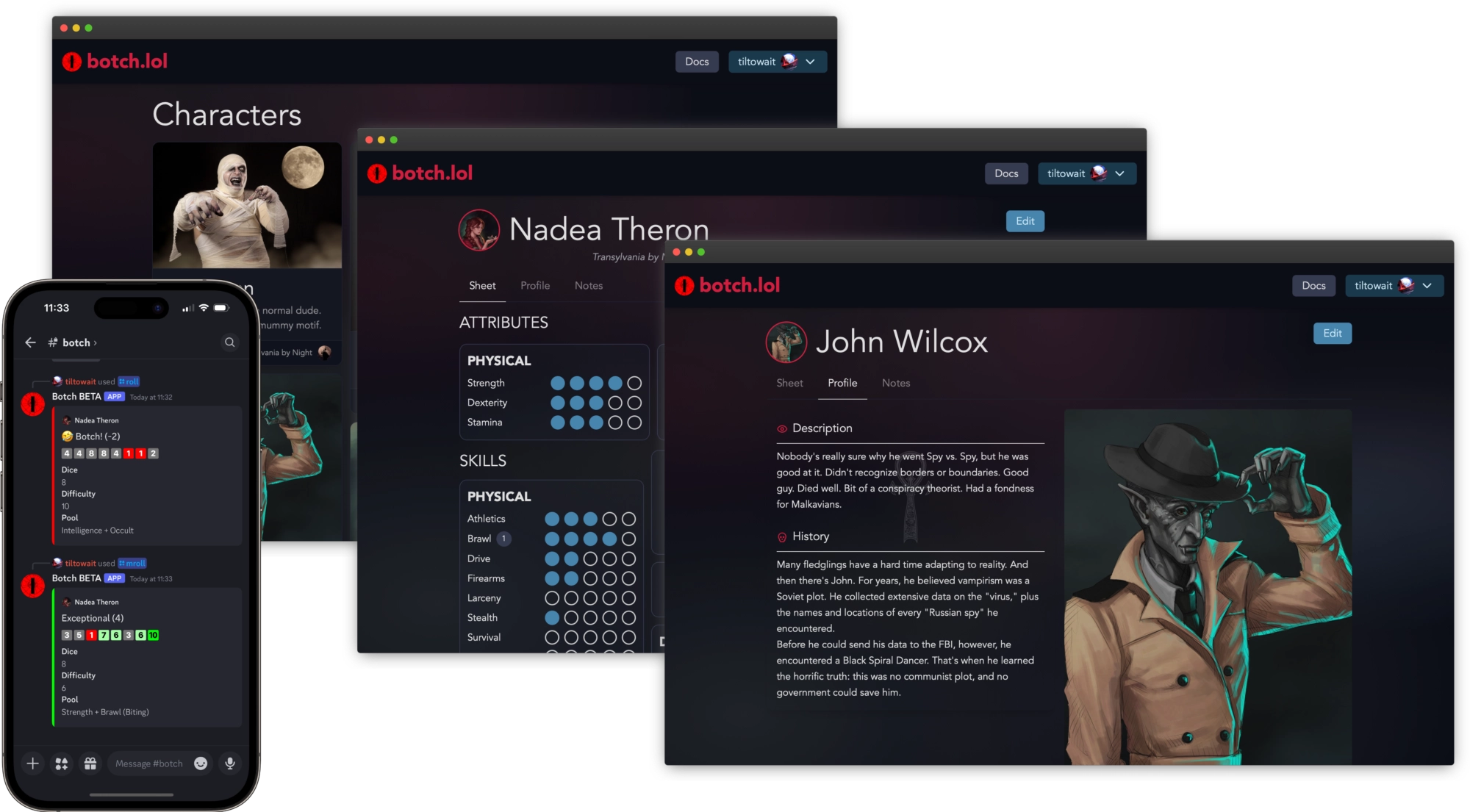This screenshot has height=812, width=1470.
Task: Tap the gift icon in the message bar
Action: tap(90, 764)
